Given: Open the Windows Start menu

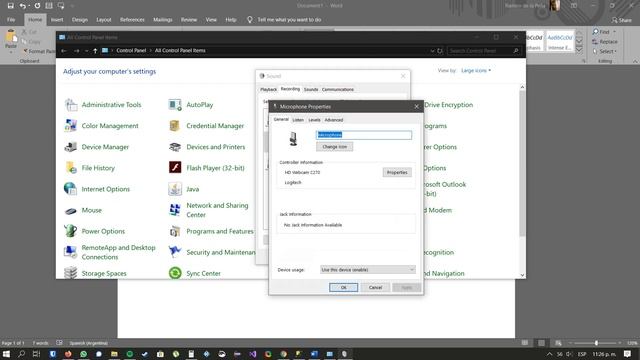Looking at the screenshot, I should pyautogui.click(x=6, y=354).
